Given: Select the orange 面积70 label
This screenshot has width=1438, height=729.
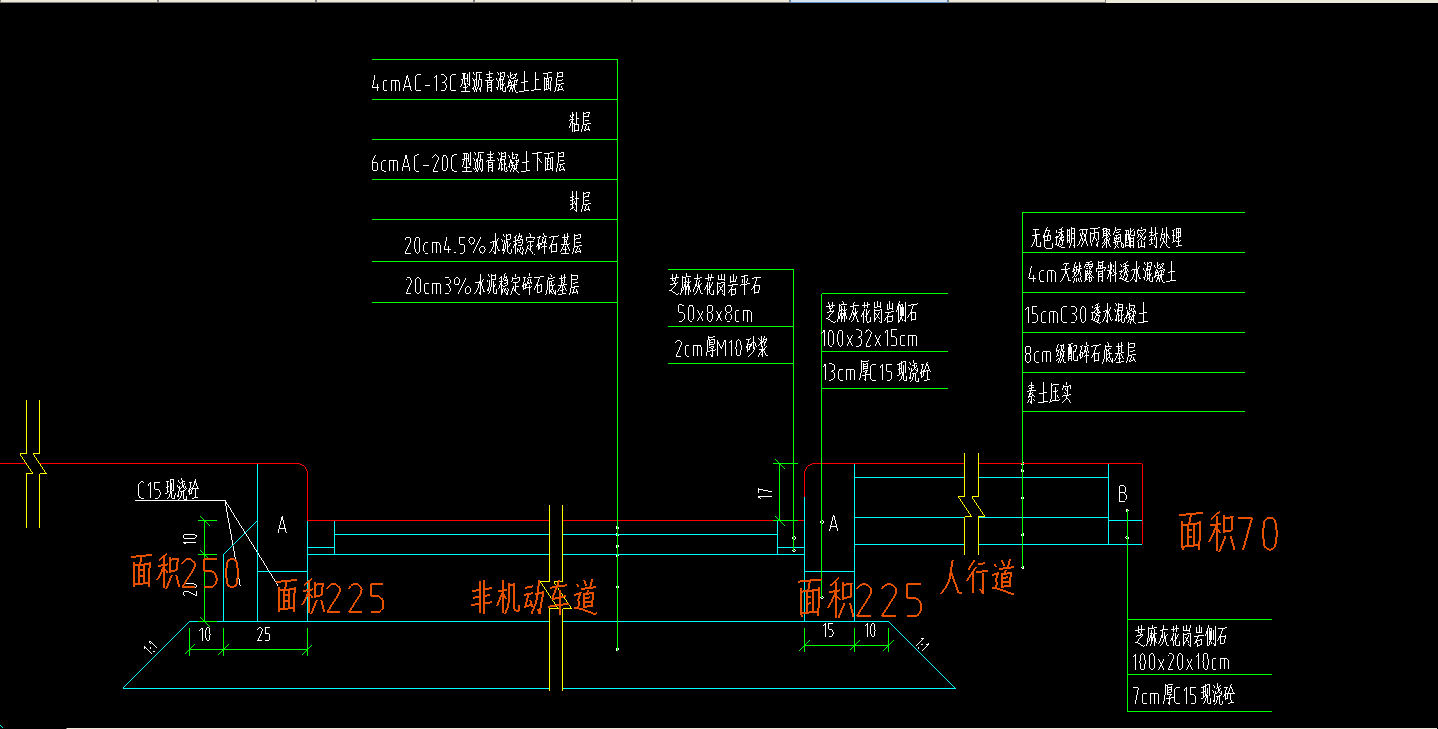Looking at the screenshot, I should click(1229, 533).
